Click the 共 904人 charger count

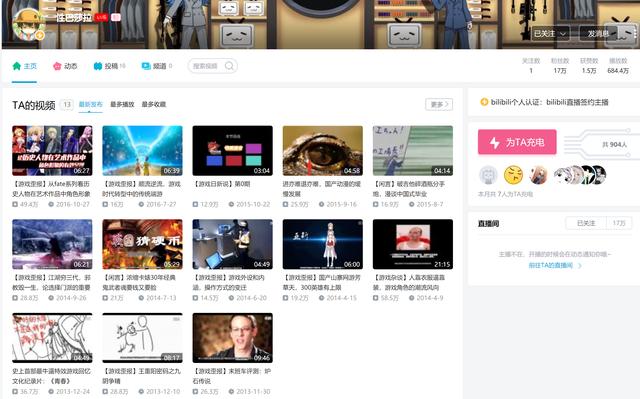coord(614,144)
